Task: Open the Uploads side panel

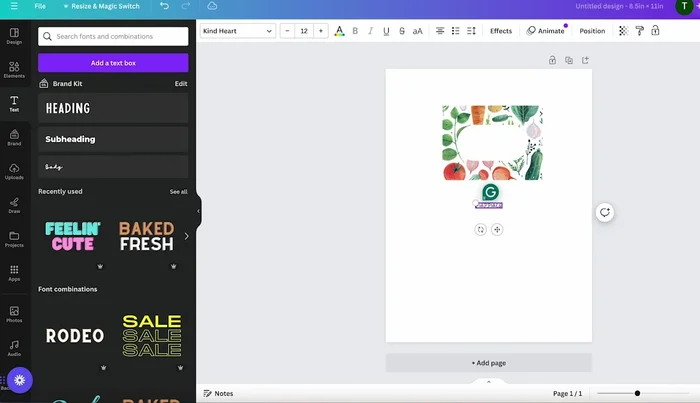Action: tap(14, 171)
